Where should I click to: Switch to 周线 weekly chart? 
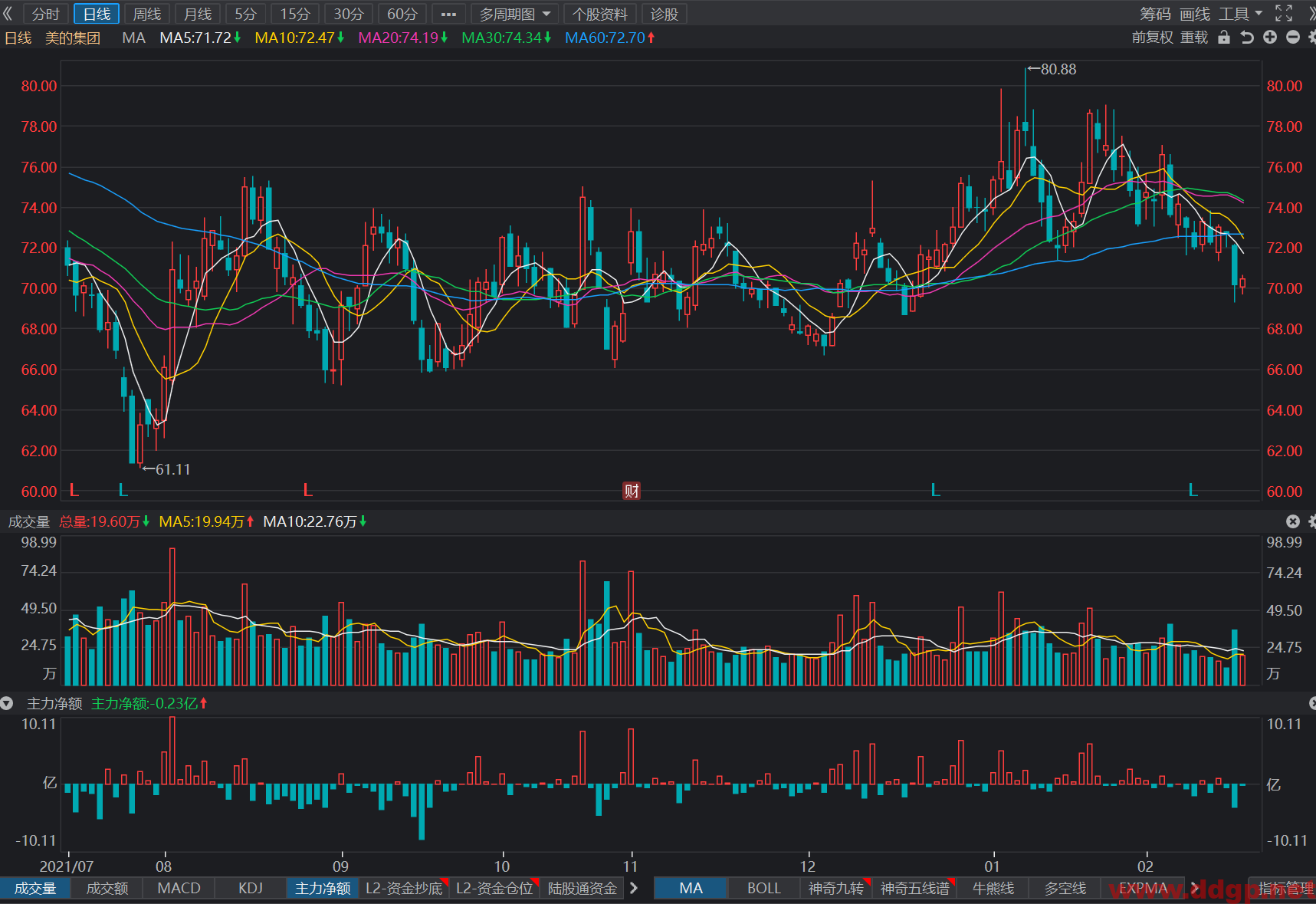pos(147,14)
